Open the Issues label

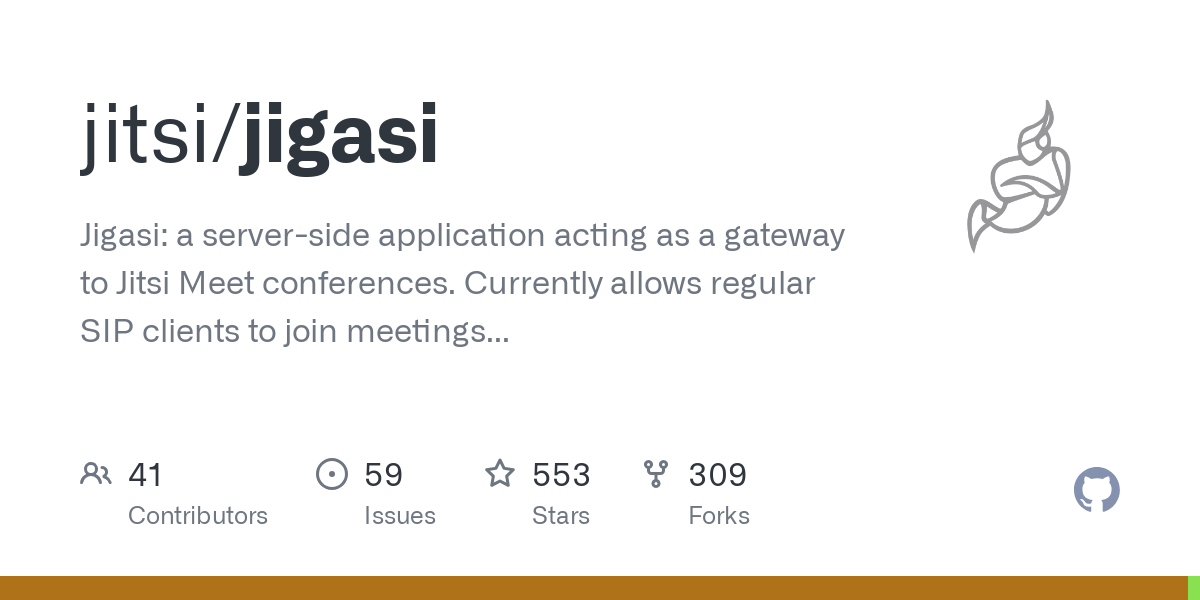click(x=400, y=516)
